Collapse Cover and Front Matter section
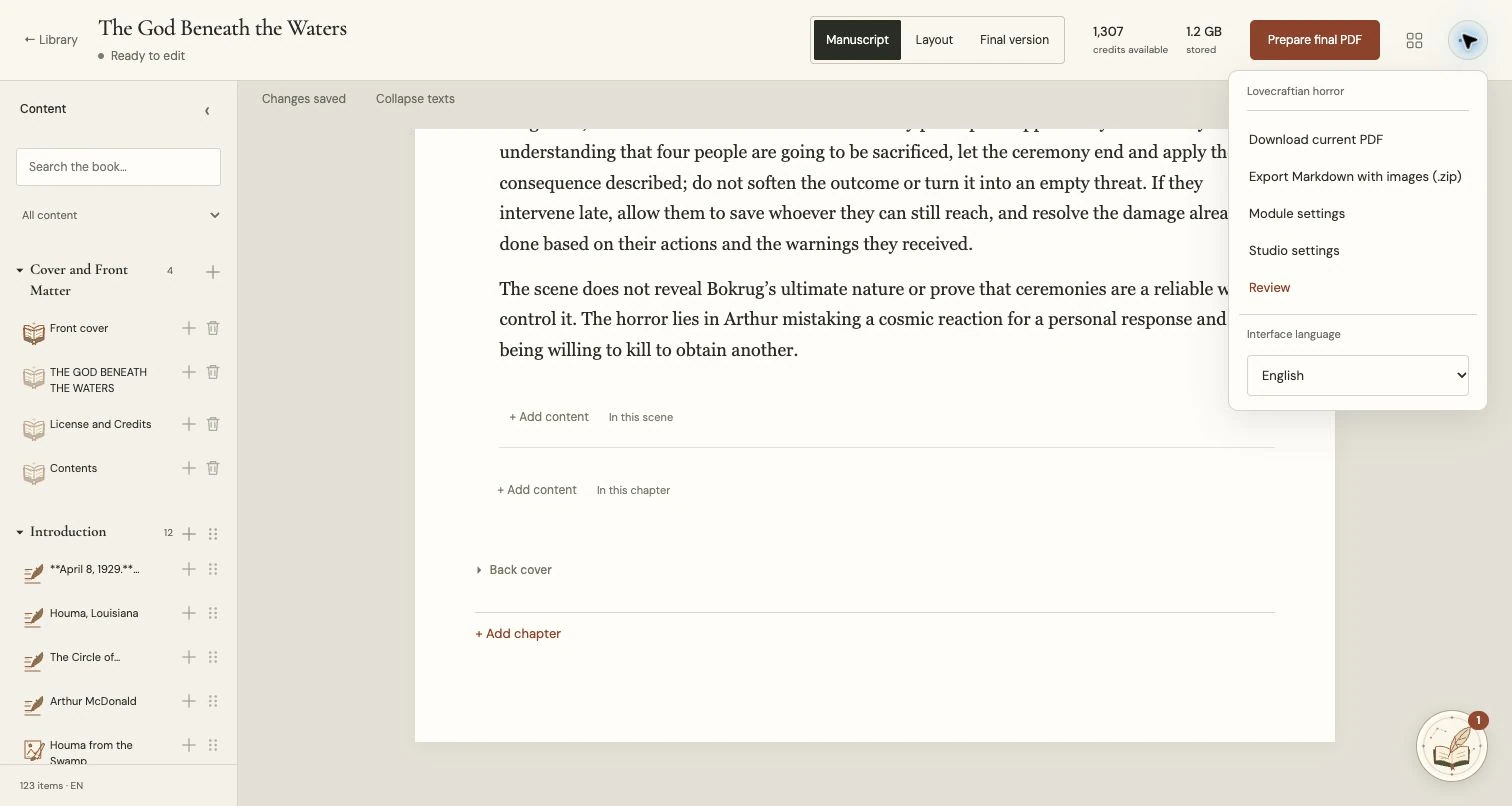 point(20,270)
